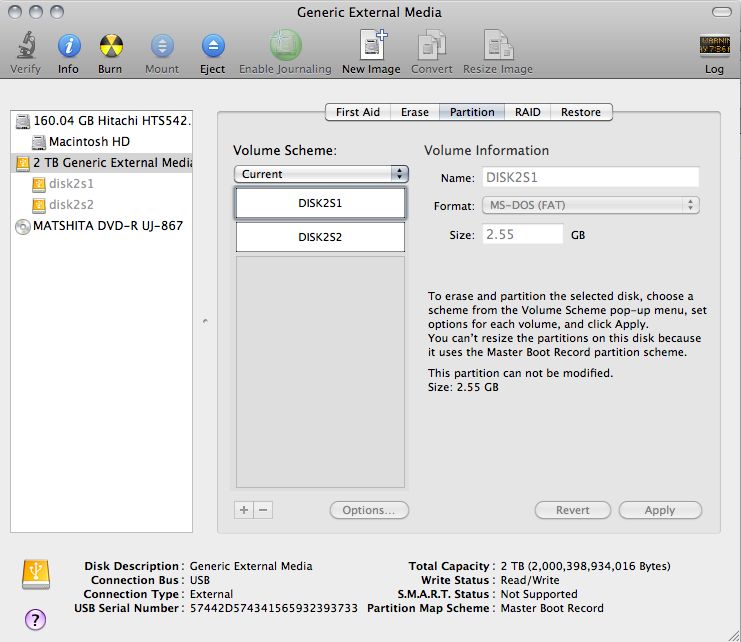Click the toolbar toggle pill button in title bar
Screen dimensions: 741x642
pyautogui.click(x=722, y=12)
